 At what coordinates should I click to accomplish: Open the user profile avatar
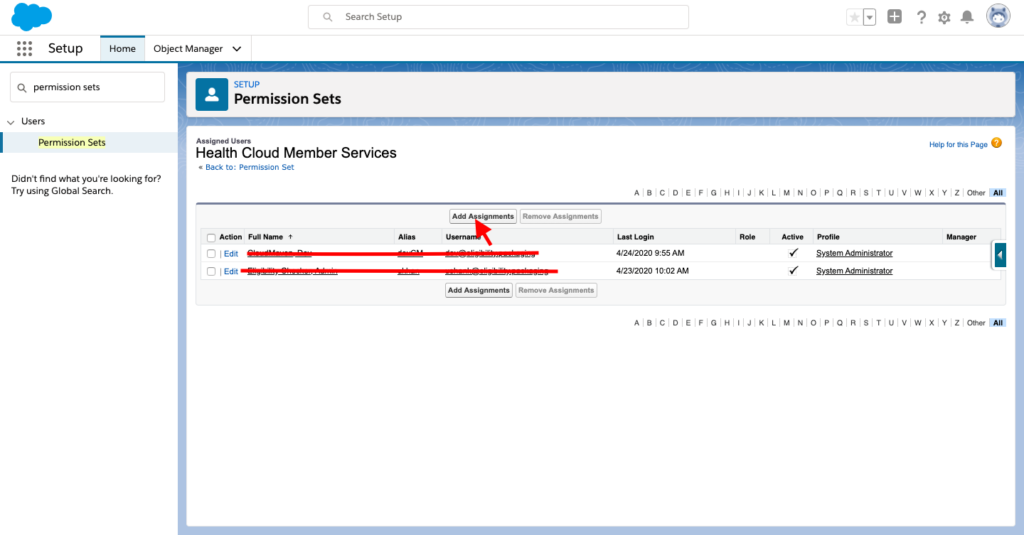click(998, 16)
